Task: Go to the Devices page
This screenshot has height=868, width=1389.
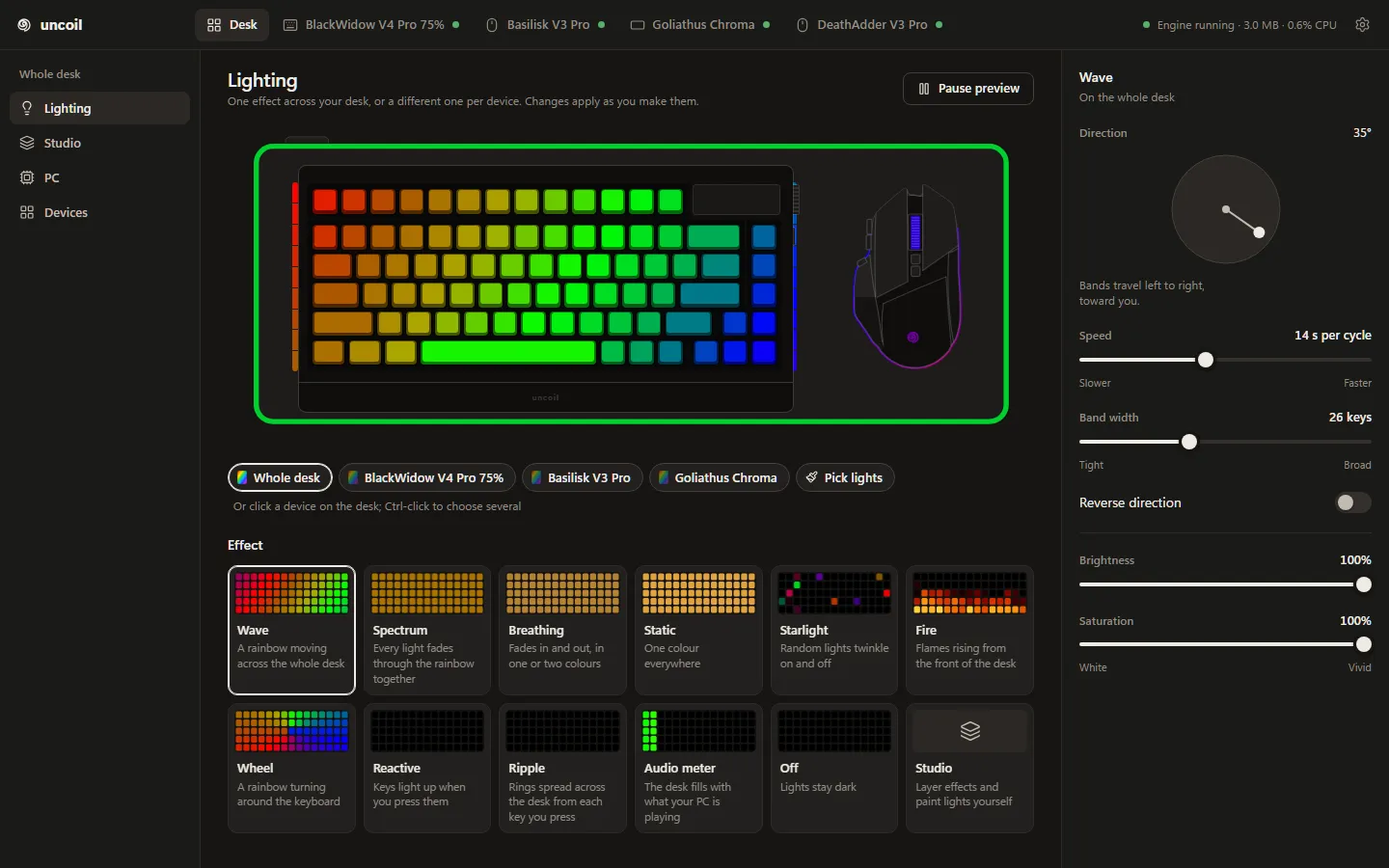Action: tap(99, 212)
